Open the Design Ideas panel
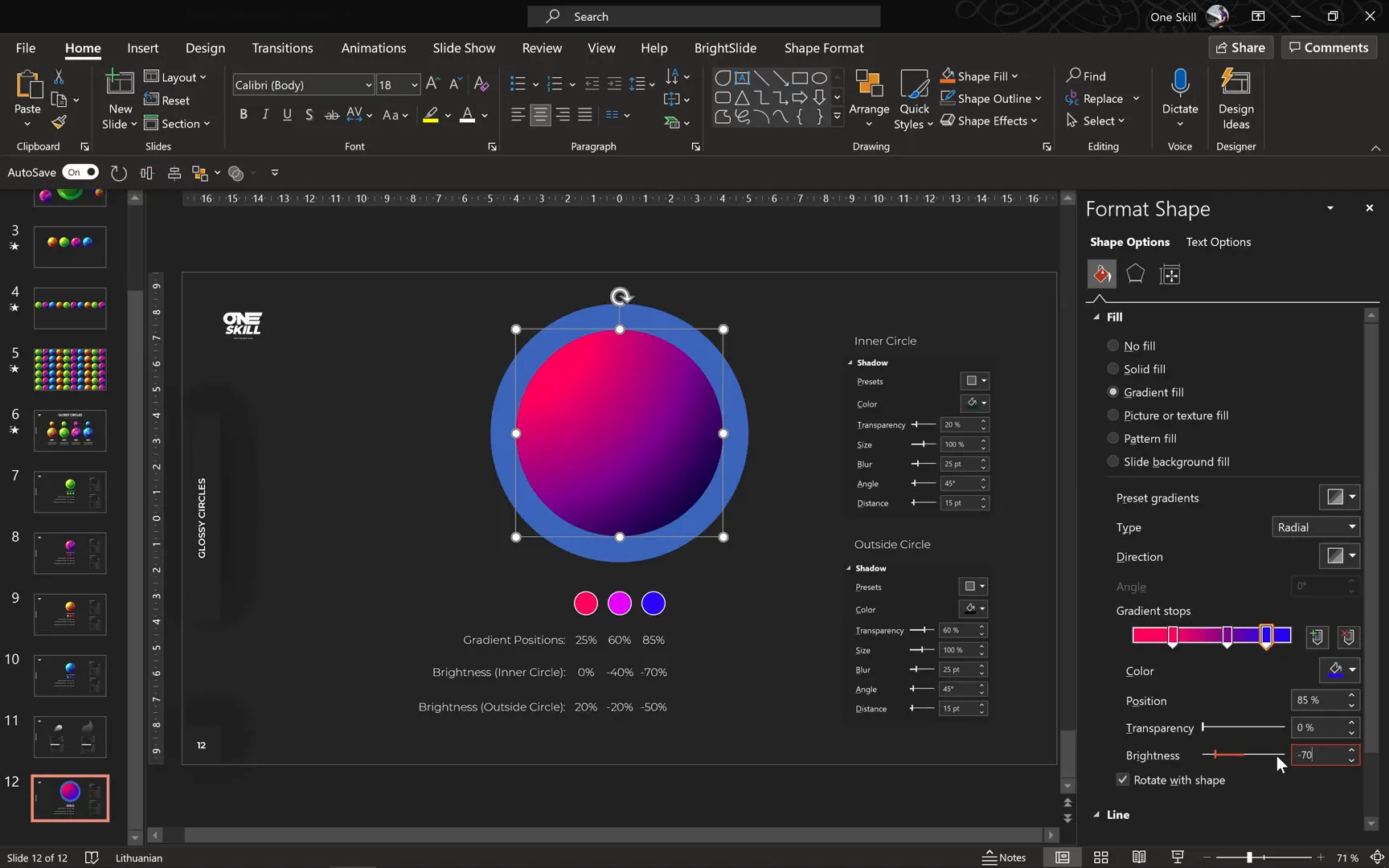The height and width of the screenshot is (868, 1389). 1235,99
